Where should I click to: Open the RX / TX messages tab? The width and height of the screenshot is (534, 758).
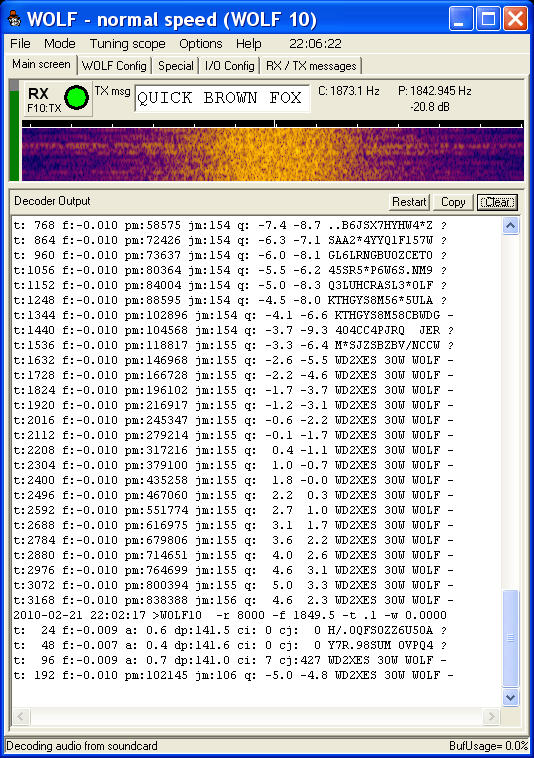tap(311, 66)
